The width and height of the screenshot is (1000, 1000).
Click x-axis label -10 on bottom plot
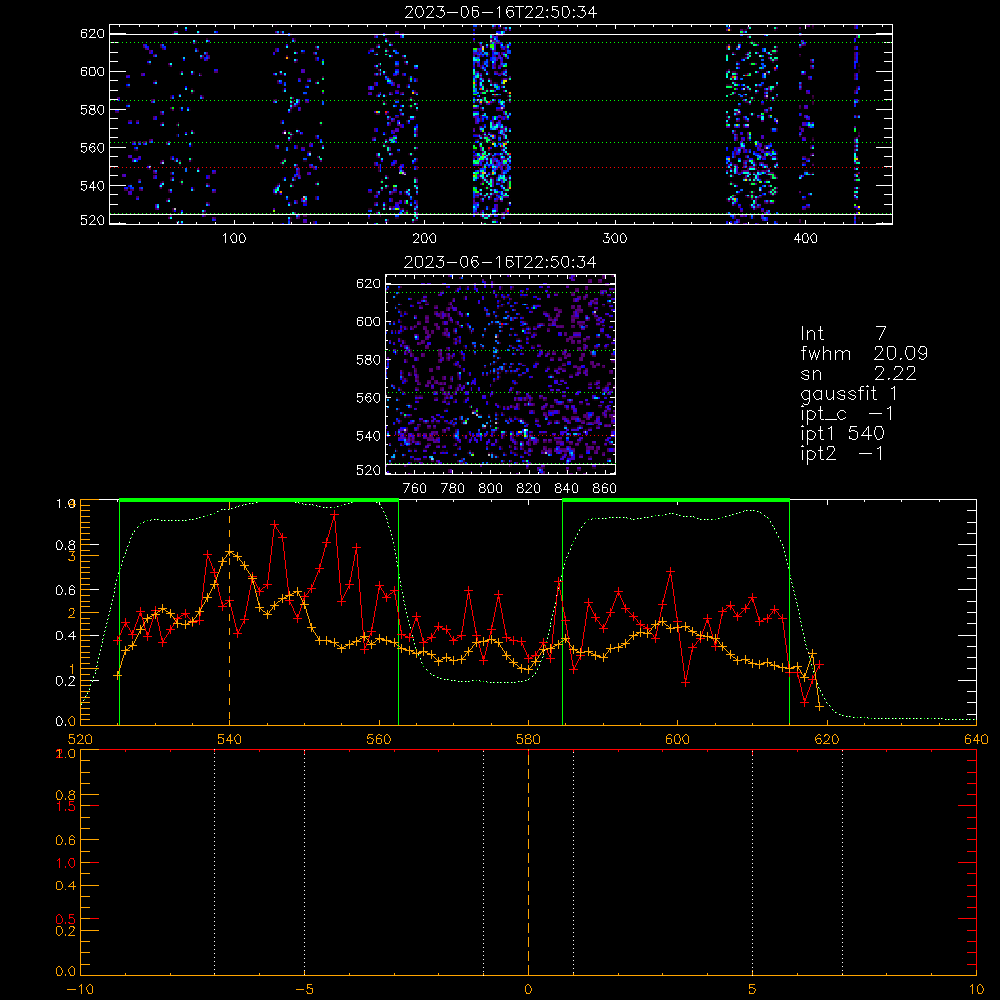click(x=80, y=989)
